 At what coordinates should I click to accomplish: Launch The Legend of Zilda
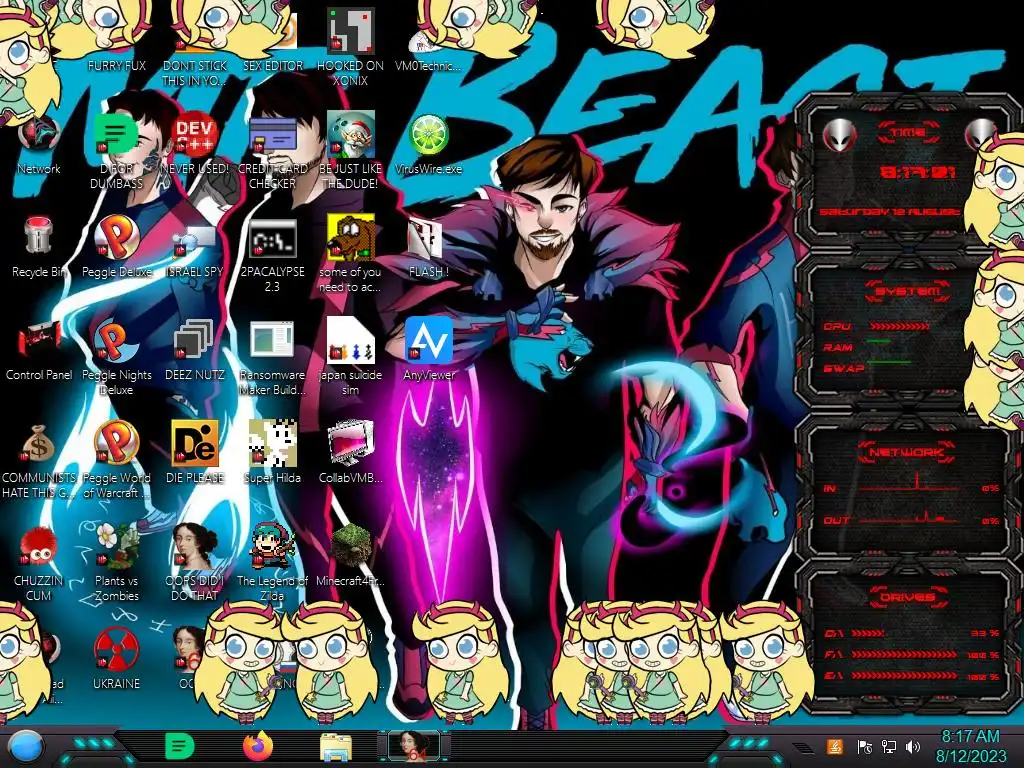pos(272,564)
